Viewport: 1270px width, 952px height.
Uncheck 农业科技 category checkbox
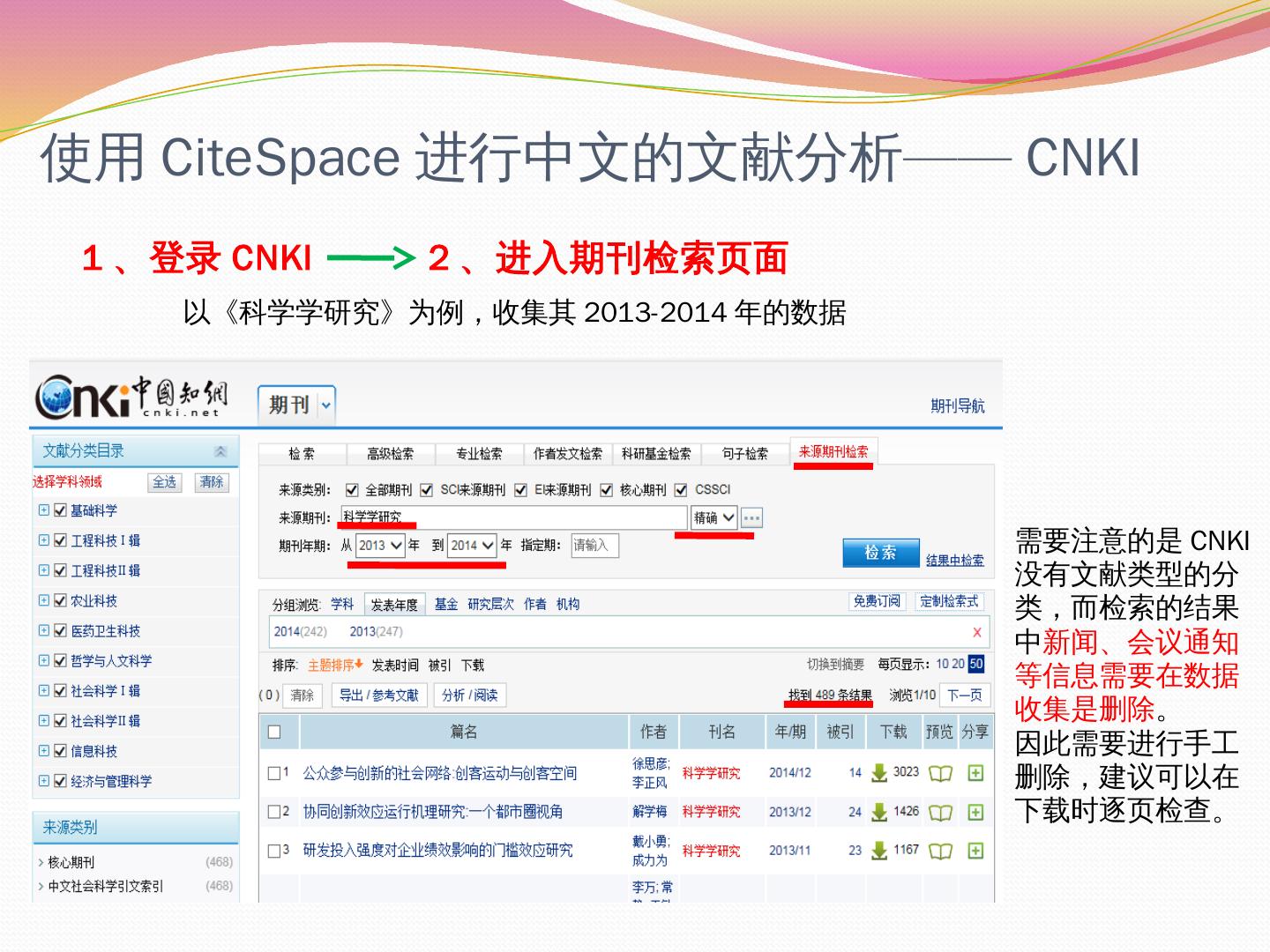[60, 601]
